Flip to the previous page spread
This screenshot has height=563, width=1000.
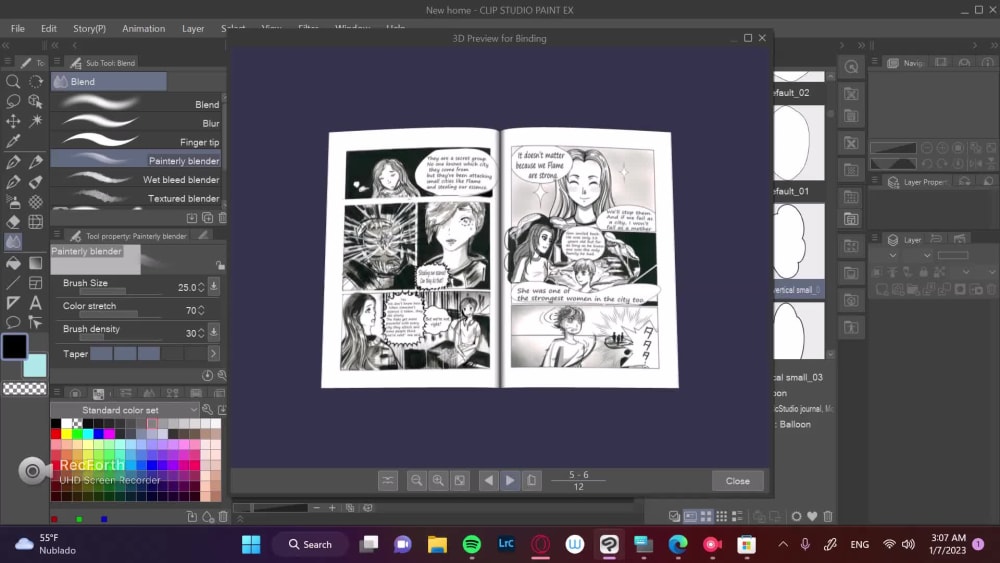[x=489, y=481]
